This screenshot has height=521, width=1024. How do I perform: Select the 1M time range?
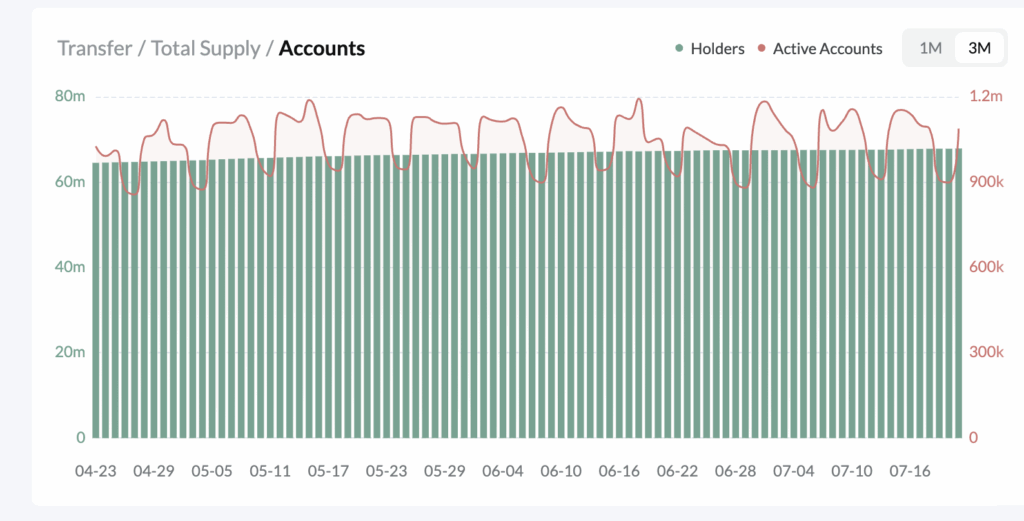click(x=930, y=48)
